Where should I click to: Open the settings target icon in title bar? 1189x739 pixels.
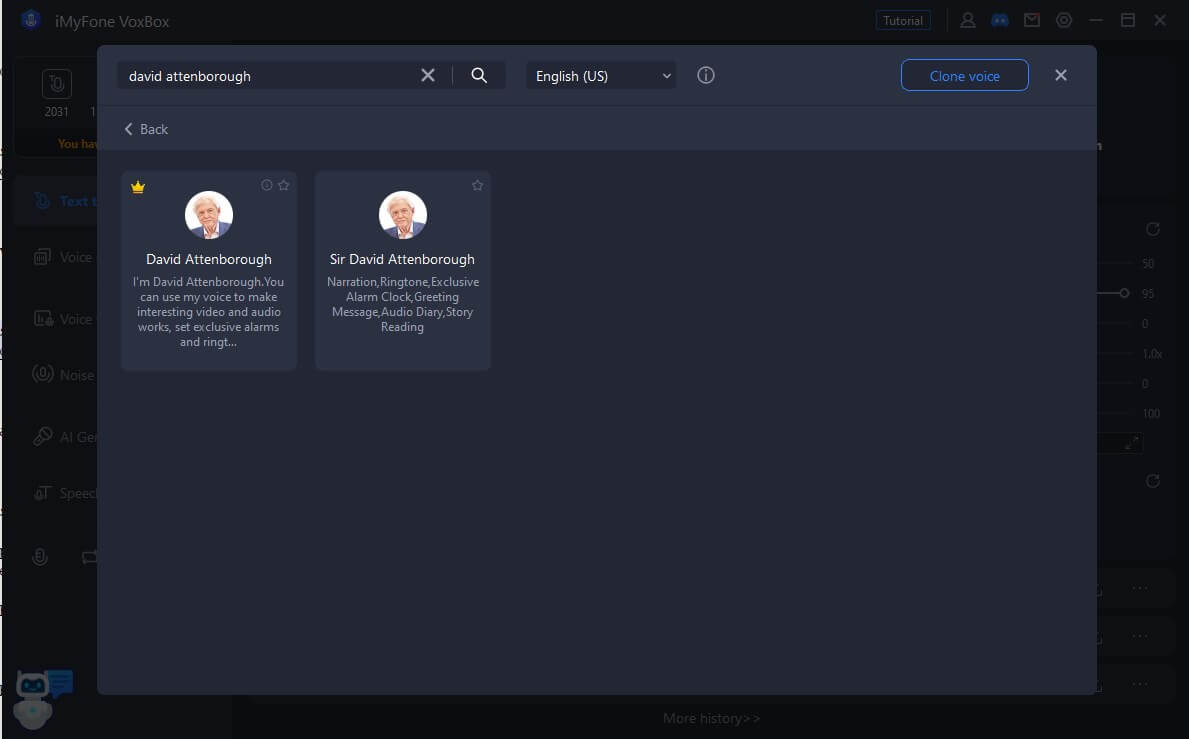(x=1064, y=20)
